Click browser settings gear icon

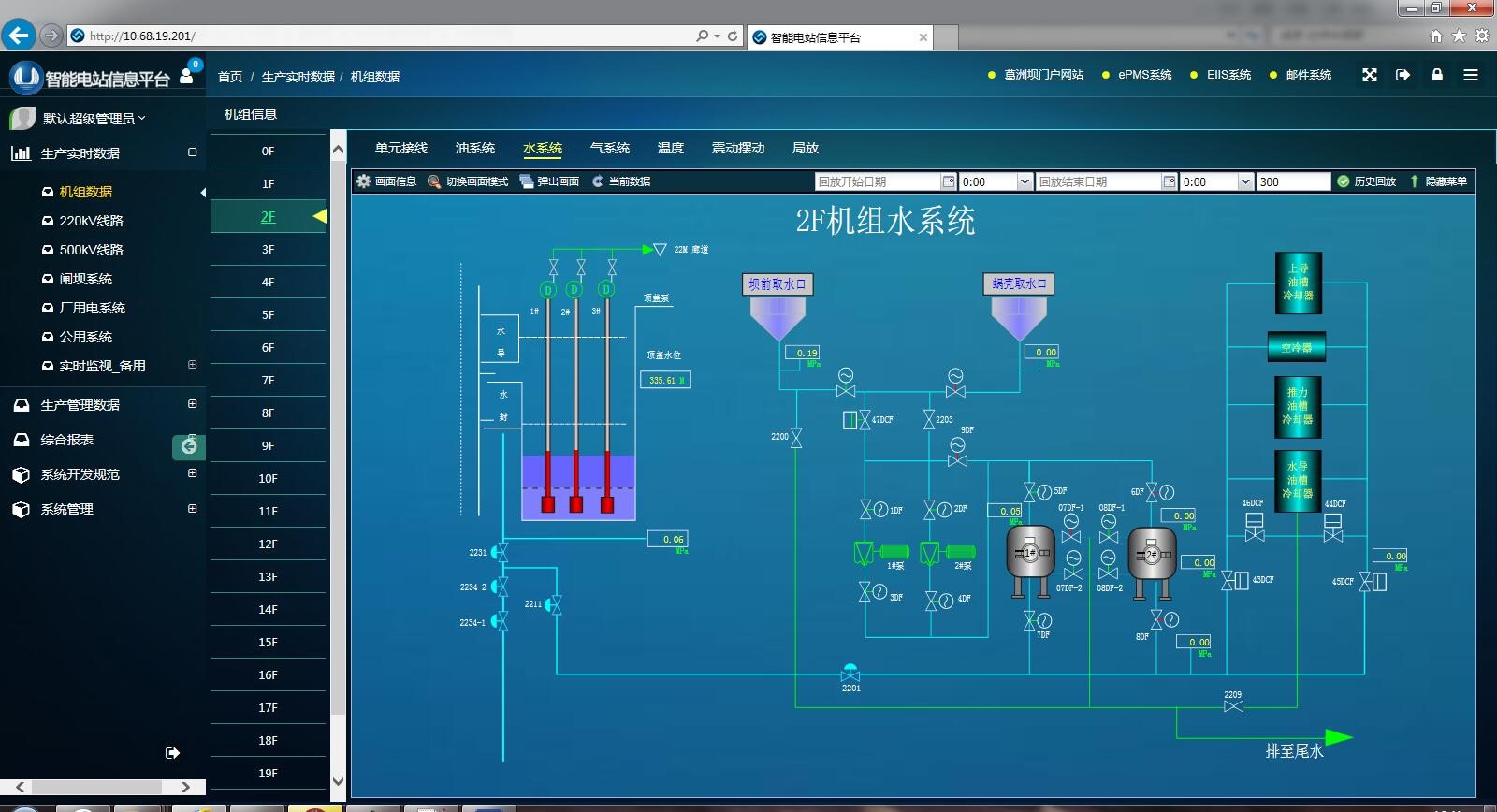(1482, 36)
